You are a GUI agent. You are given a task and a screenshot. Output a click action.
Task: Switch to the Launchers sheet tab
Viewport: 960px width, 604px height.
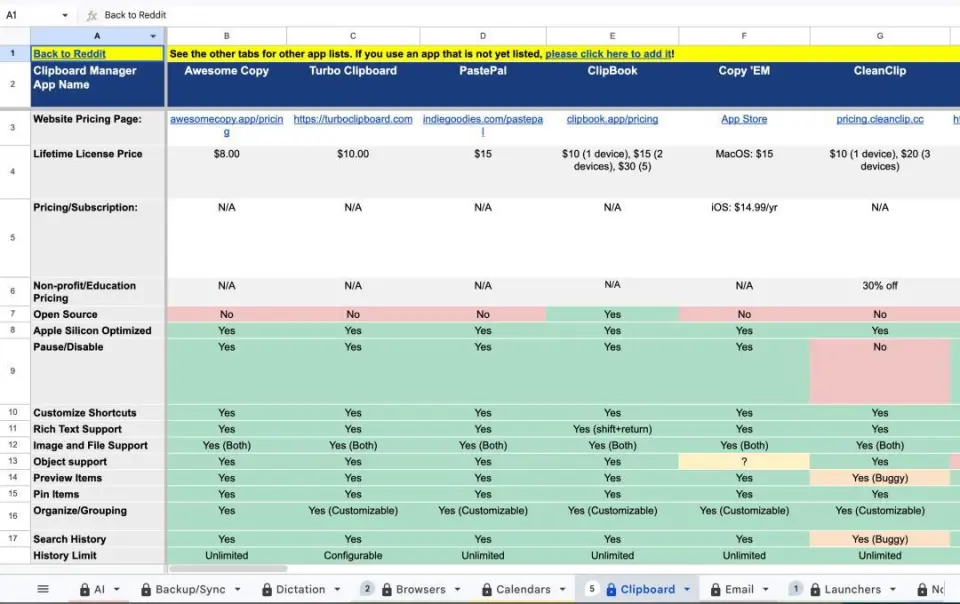pyautogui.click(x=852, y=589)
